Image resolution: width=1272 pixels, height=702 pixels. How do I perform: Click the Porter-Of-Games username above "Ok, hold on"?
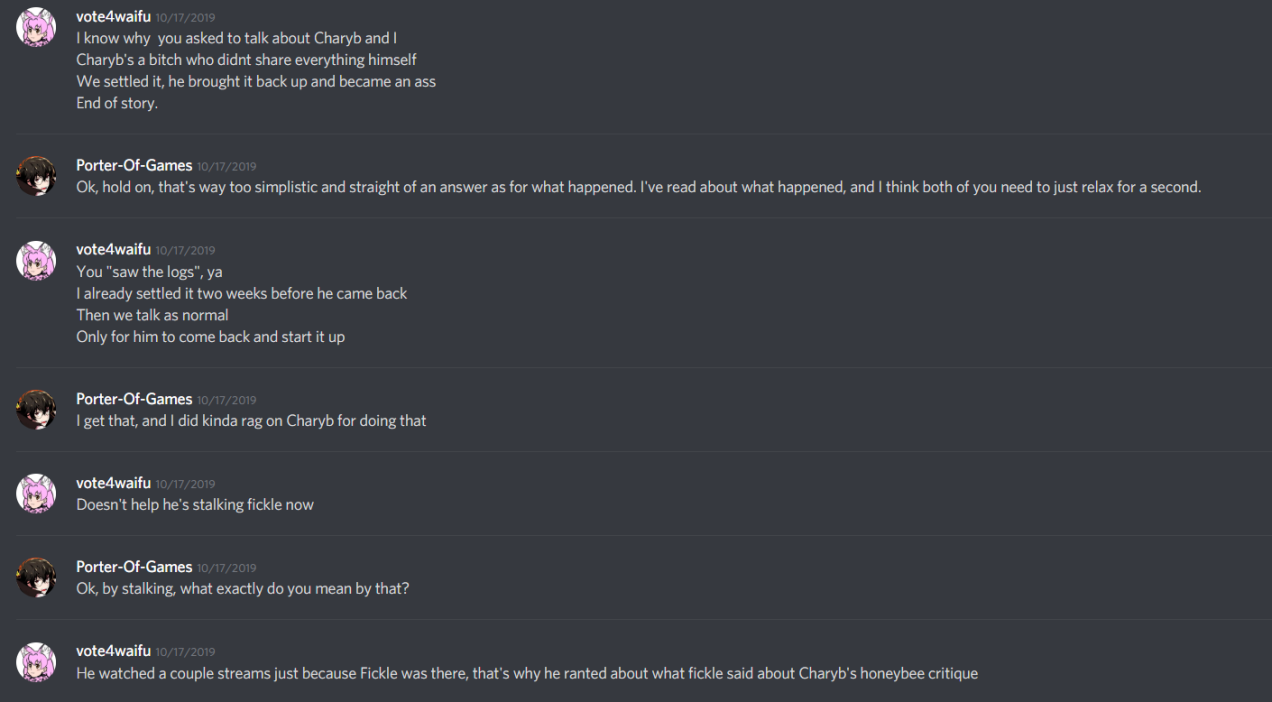click(x=134, y=165)
